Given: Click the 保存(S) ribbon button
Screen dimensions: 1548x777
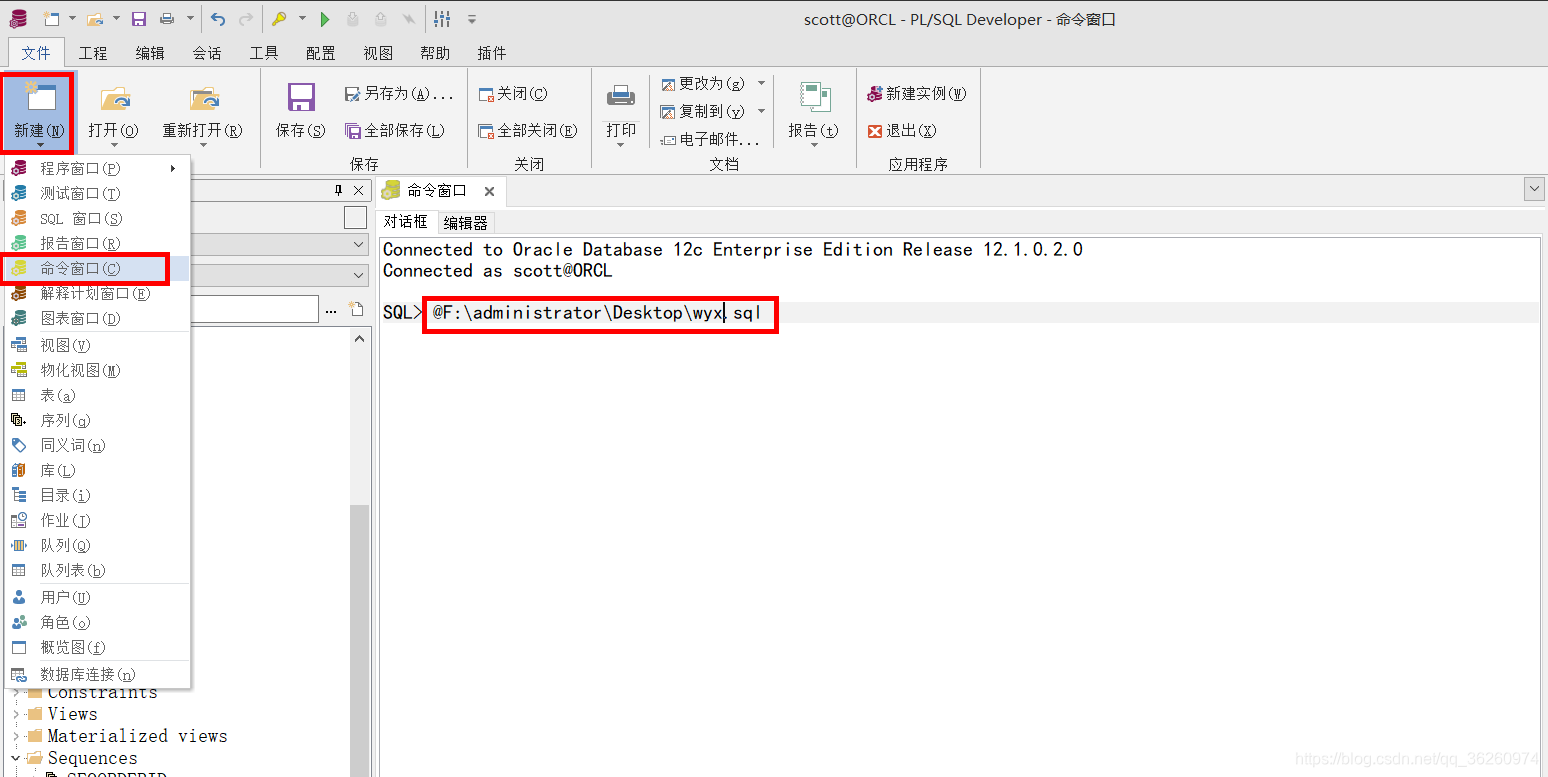Looking at the screenshot, I should point(301,112).
